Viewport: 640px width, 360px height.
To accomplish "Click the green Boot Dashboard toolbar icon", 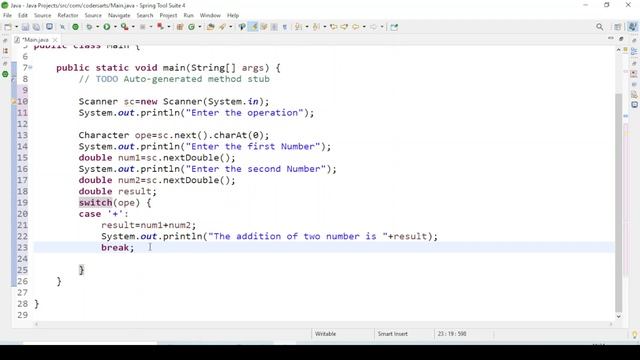I will (76, 27).
